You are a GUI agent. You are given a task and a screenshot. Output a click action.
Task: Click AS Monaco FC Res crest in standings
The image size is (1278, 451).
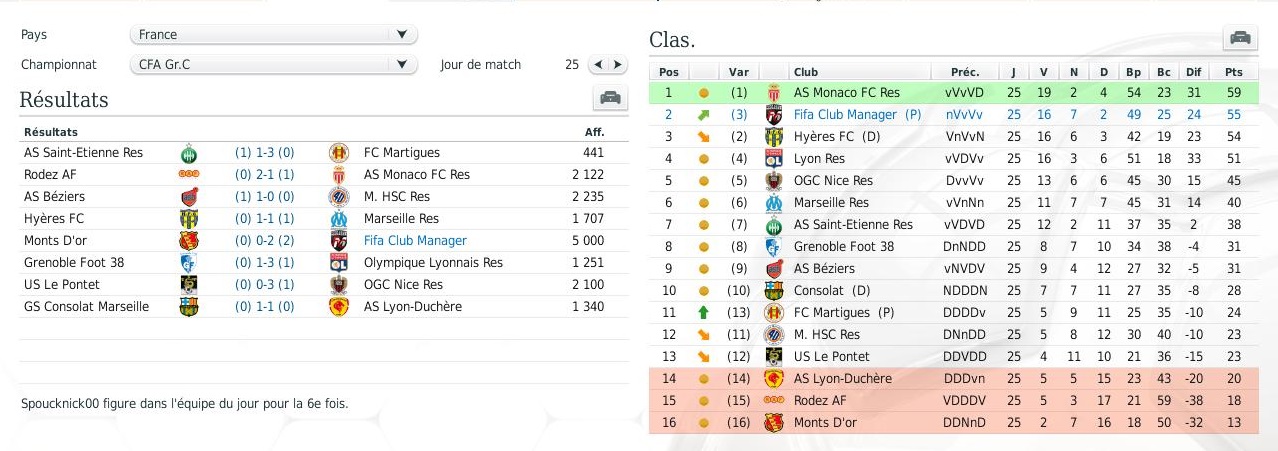coord(773,92)
